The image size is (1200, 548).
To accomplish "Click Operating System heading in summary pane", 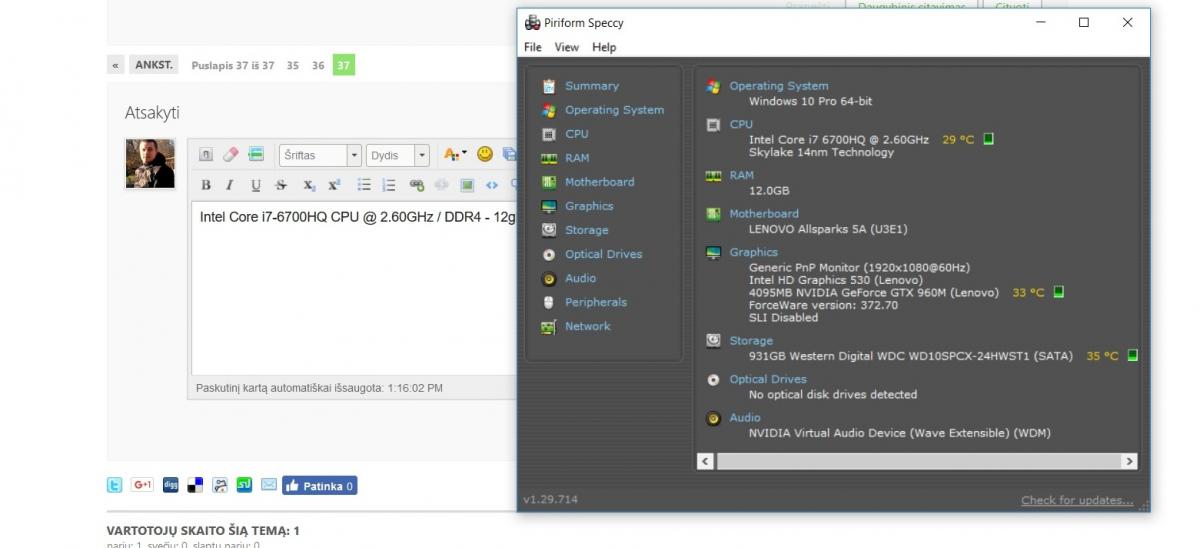I will click(779, 86).
